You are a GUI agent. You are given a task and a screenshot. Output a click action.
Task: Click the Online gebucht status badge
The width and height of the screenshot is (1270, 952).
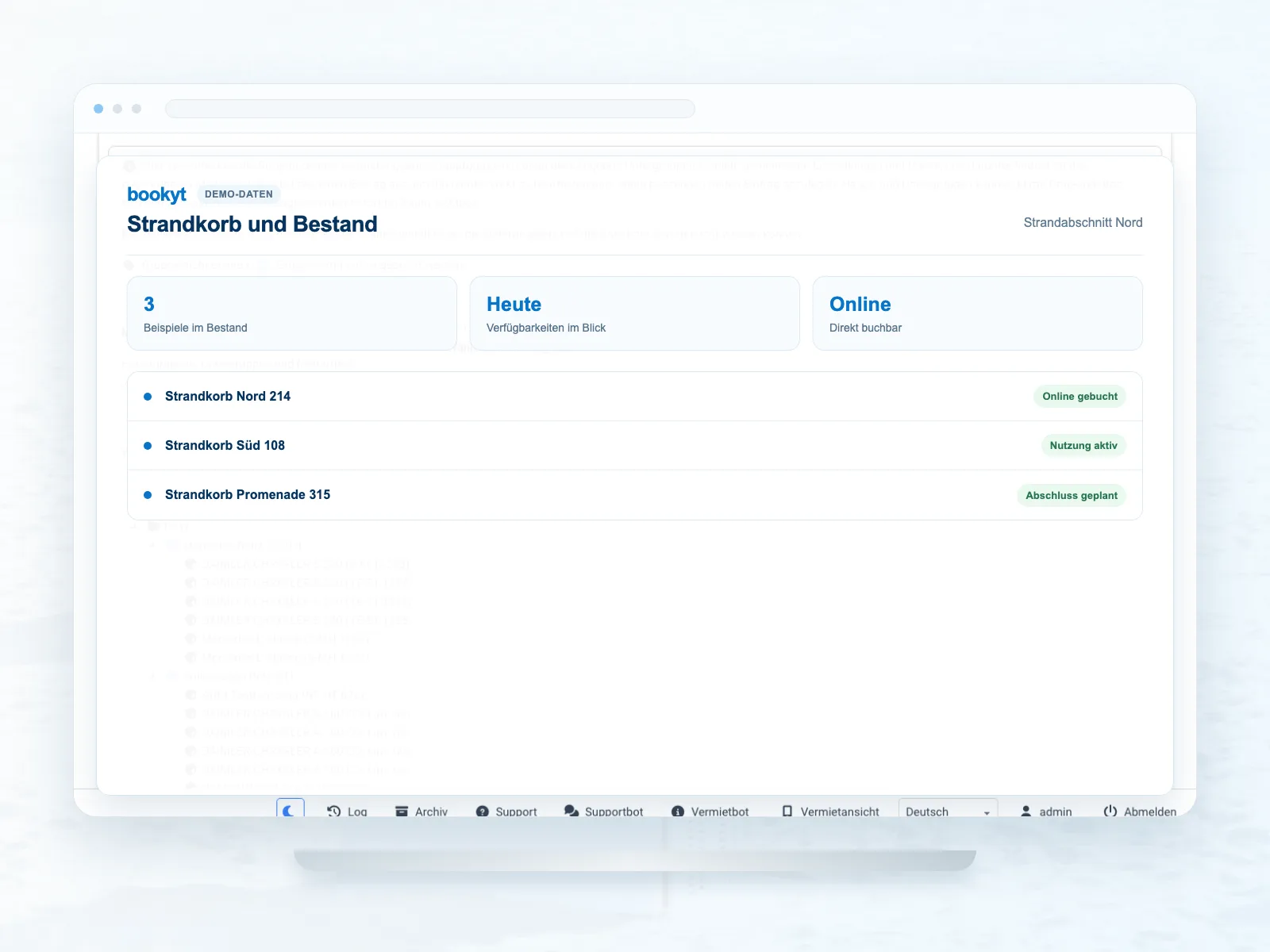click(1079, 397)
